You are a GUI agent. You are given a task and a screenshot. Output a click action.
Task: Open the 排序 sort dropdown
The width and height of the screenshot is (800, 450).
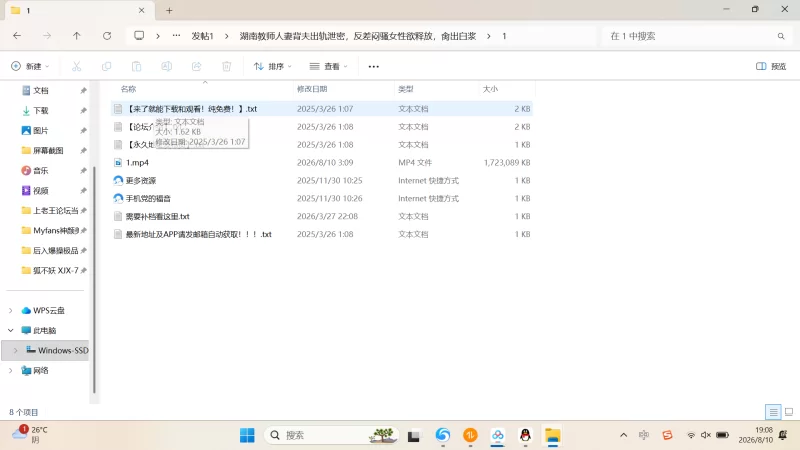(x=272, y=66)
